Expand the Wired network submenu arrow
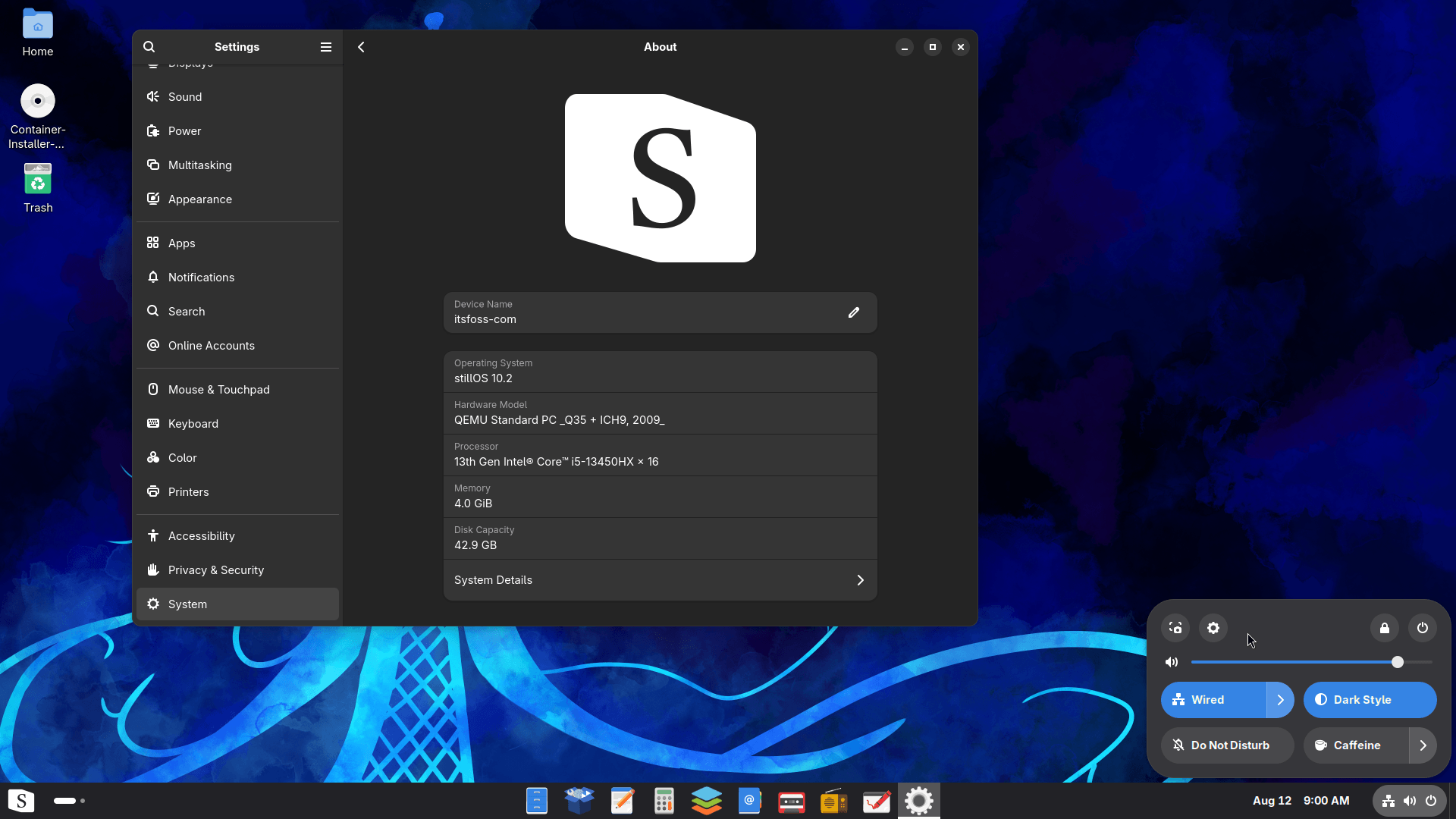 pyautogui.click(x=1280, y=700)
